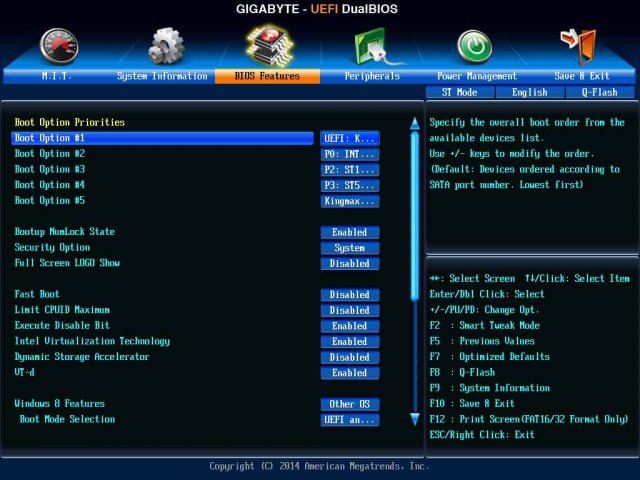
Task: Click the M.I.T. speedometer gauge icon
Action: coord(59,45)
